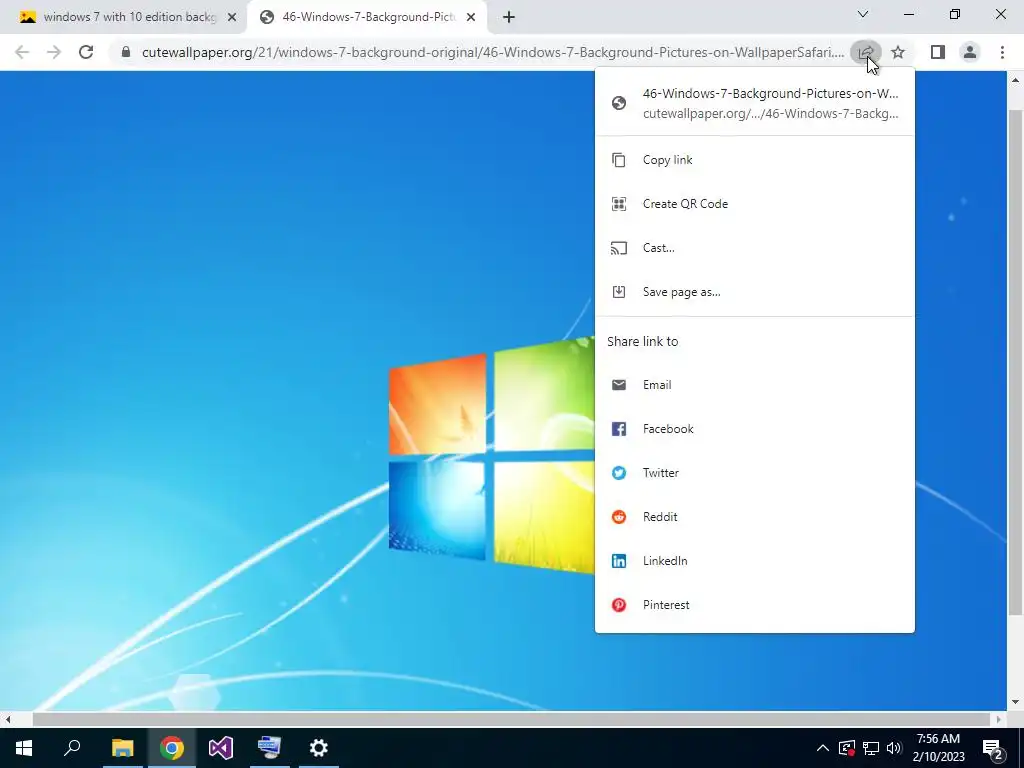Bookmark this page with the star icon
The image size is (1024, 768).
(898, 52)
